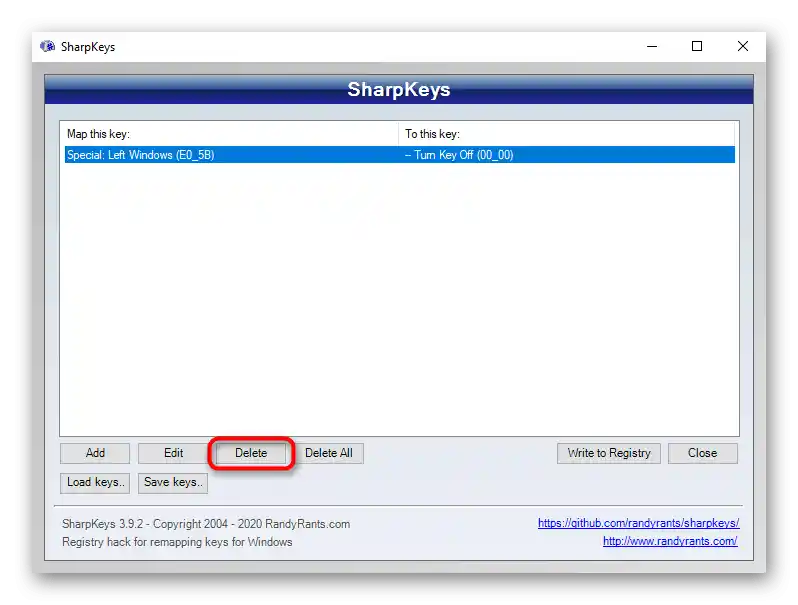Screen dimensions: 798x605
Task: Visit the randyrants.com link
Action: click(670, 541)
